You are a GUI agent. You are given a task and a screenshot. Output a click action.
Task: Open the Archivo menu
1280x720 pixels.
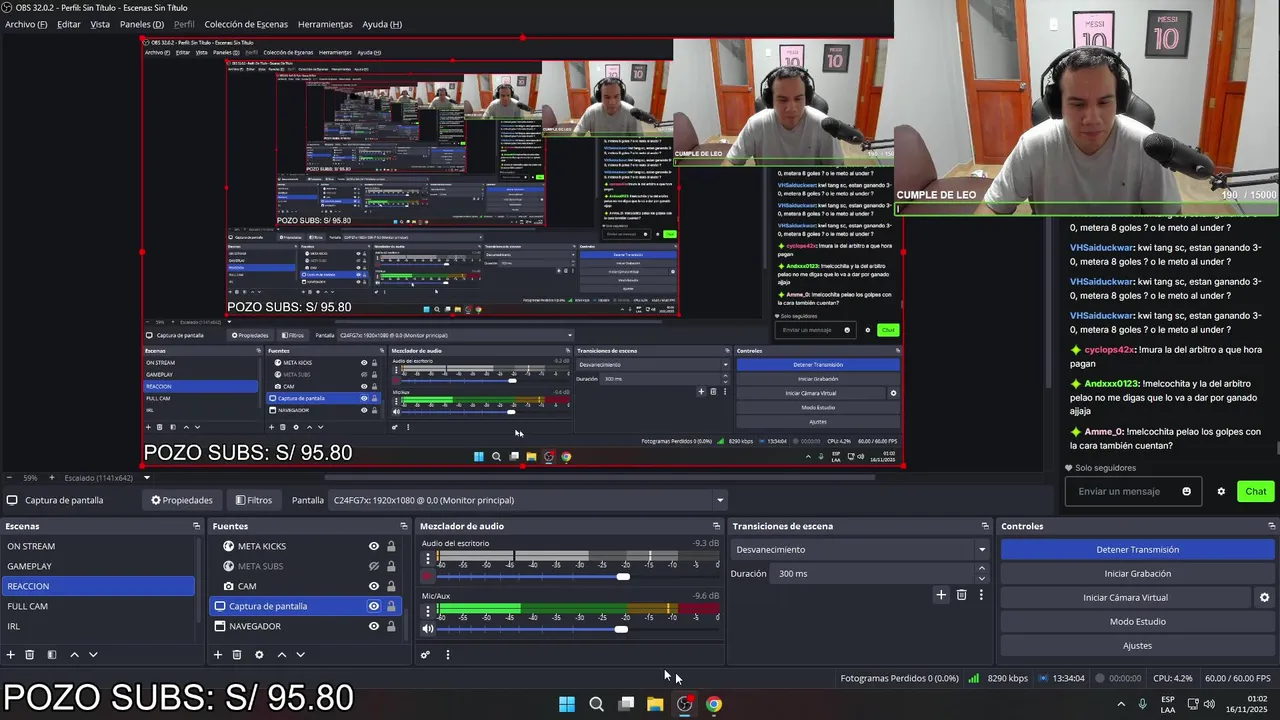pyautogui.click(x=26, y=24)
